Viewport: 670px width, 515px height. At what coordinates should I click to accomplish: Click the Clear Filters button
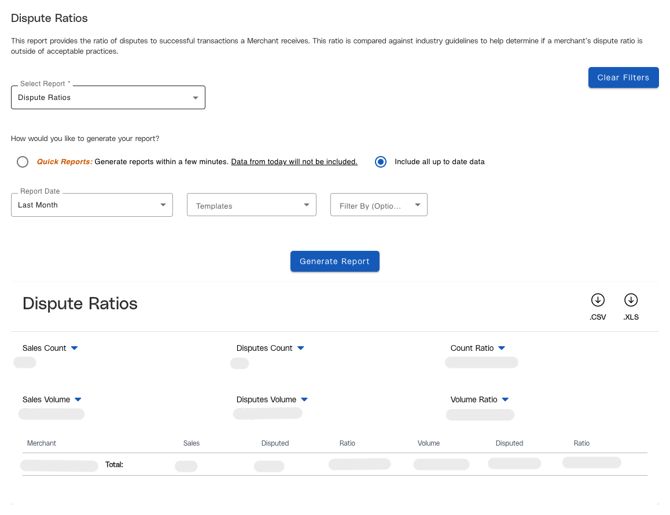coord(623,78)
